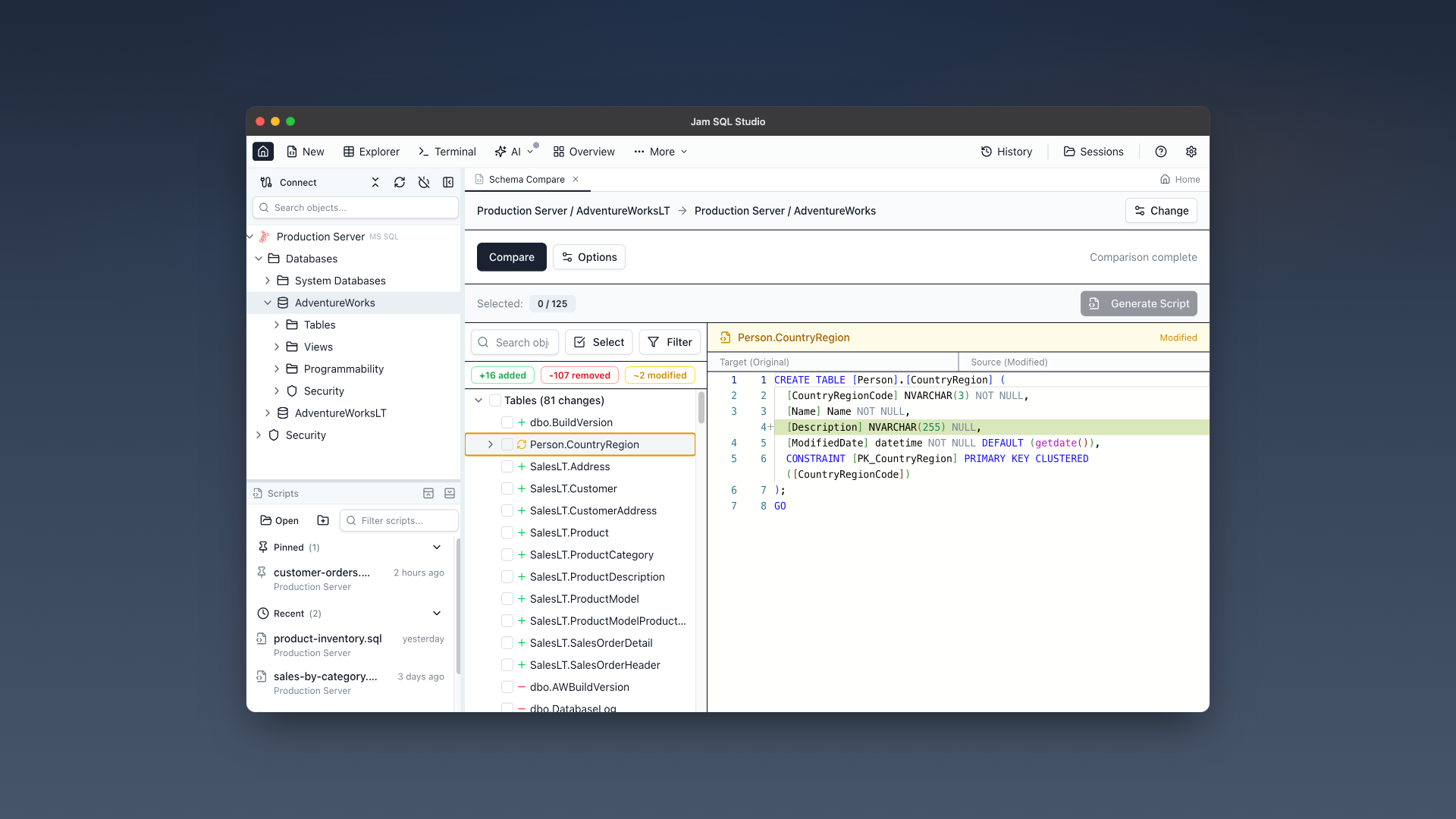Refresh the database connections
This screenshot has height=819, width=1456.
point(400,182)
